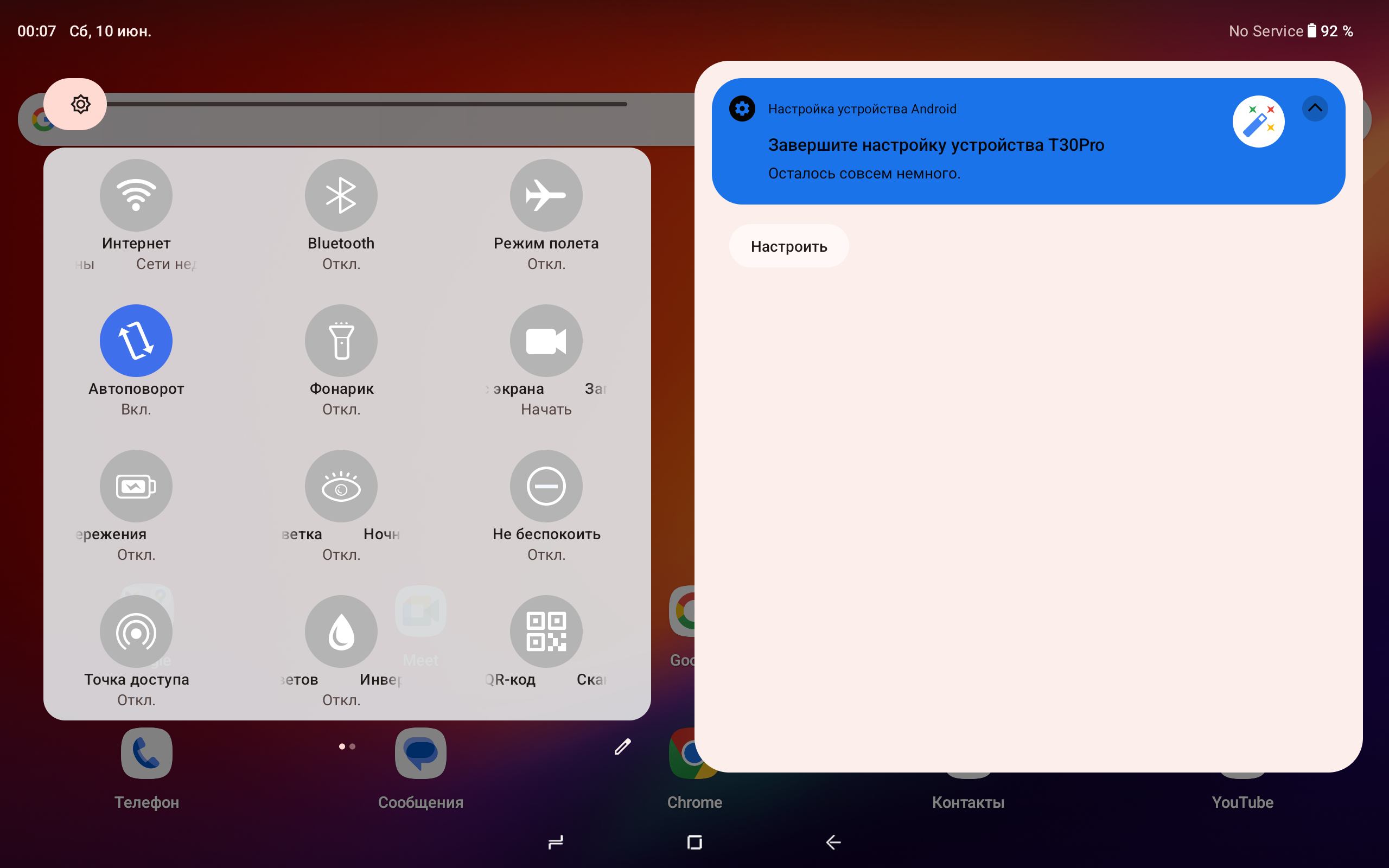The image size is (1389, 868).
Task: Edit quick settings with pencil icon
Action: click(623, 746)
